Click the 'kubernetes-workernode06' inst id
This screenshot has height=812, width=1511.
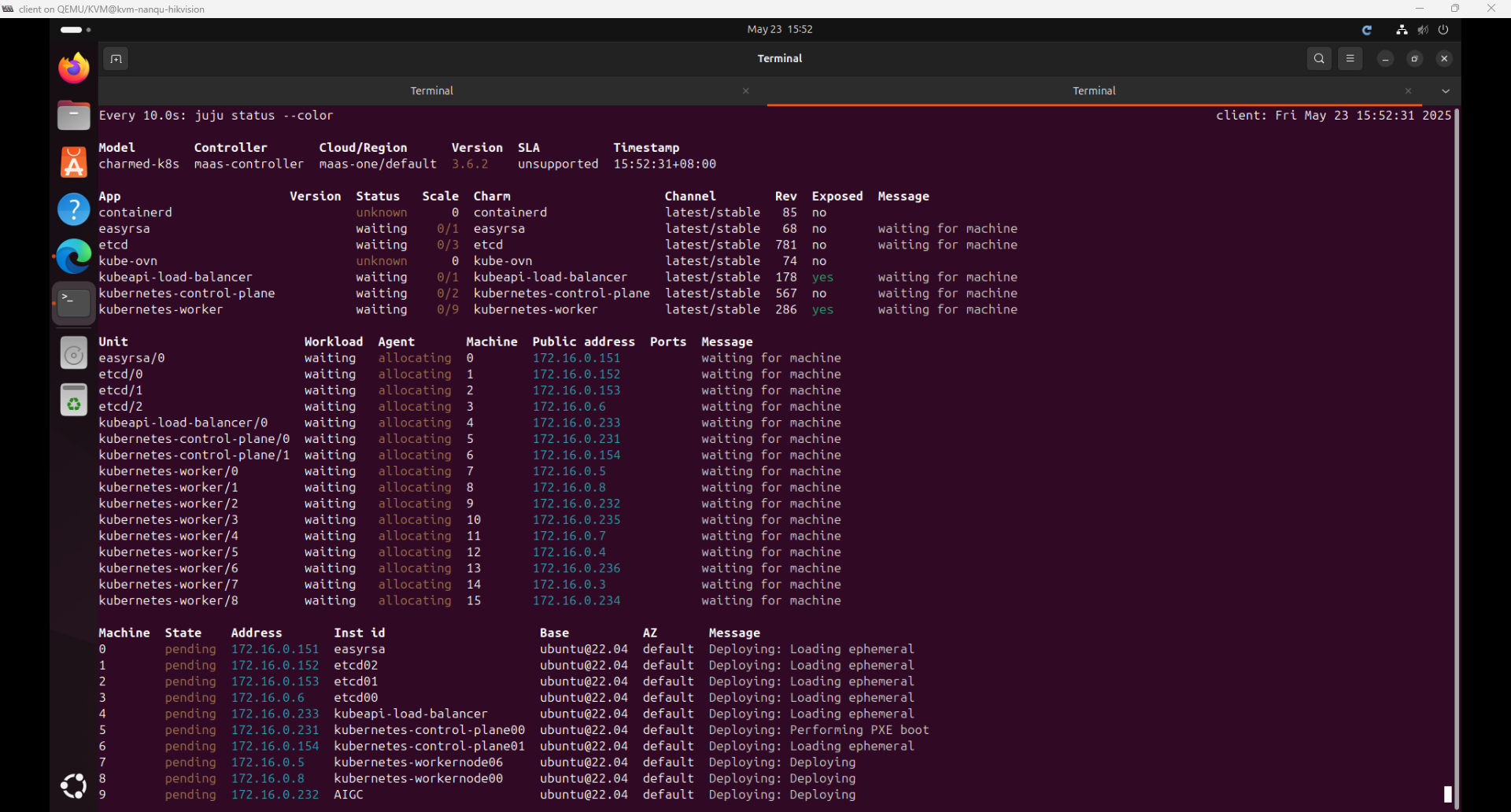tap(418, 762)
